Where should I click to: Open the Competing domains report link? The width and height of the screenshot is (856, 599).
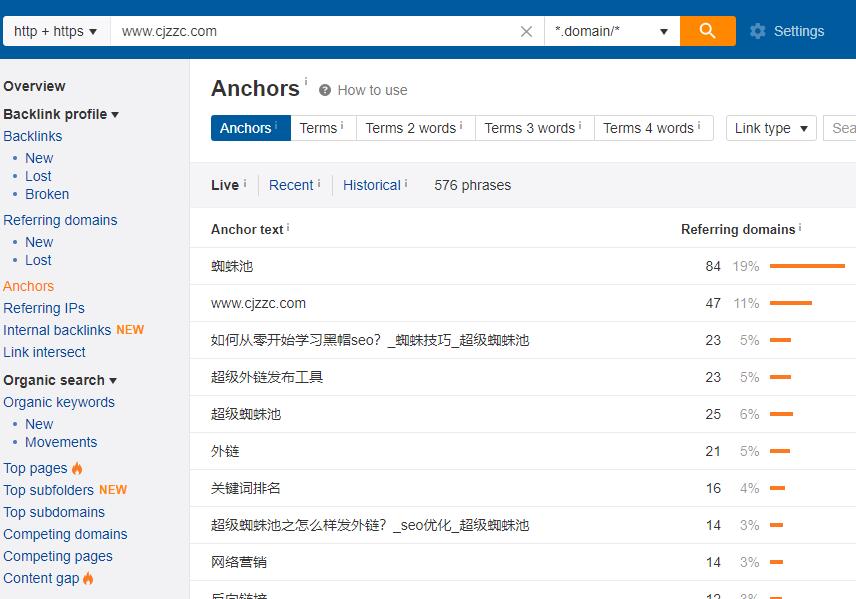[x=65, y=534]
